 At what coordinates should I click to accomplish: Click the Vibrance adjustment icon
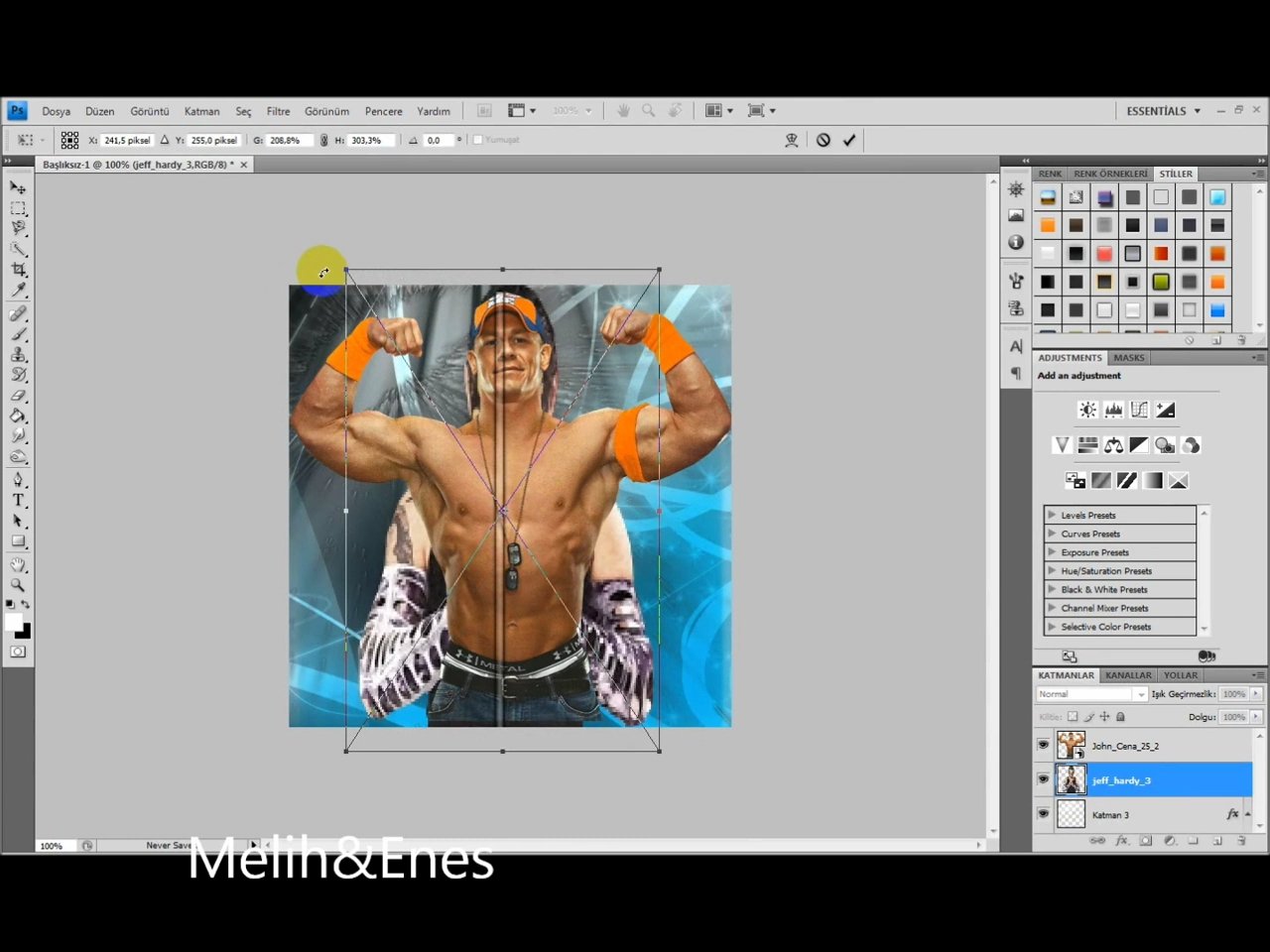pos(1062,445)
